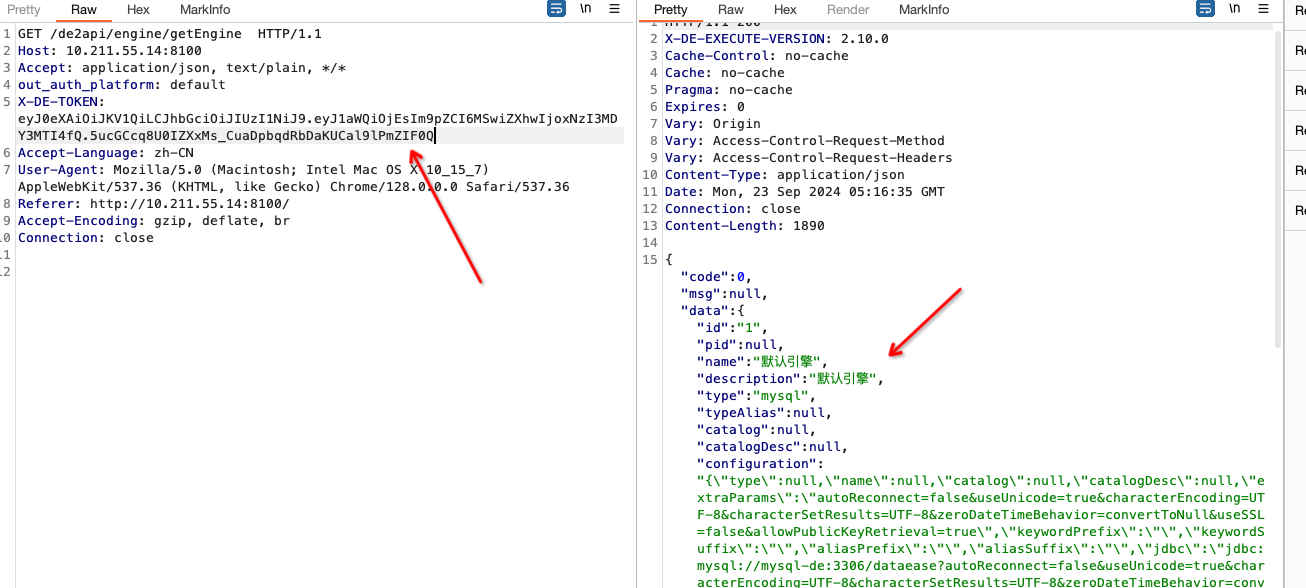
Task: Click the response panel vertical scrollbar
Action: (1278, 190)
